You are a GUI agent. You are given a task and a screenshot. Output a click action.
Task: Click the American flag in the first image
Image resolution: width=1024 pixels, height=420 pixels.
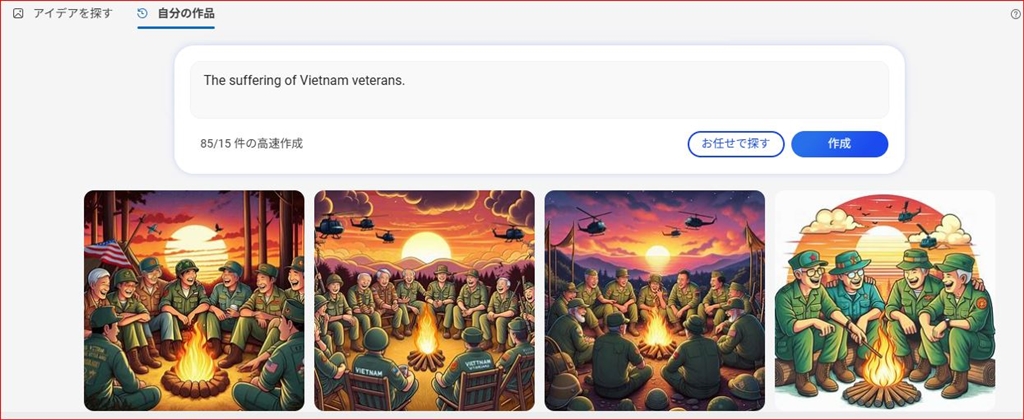108,253
